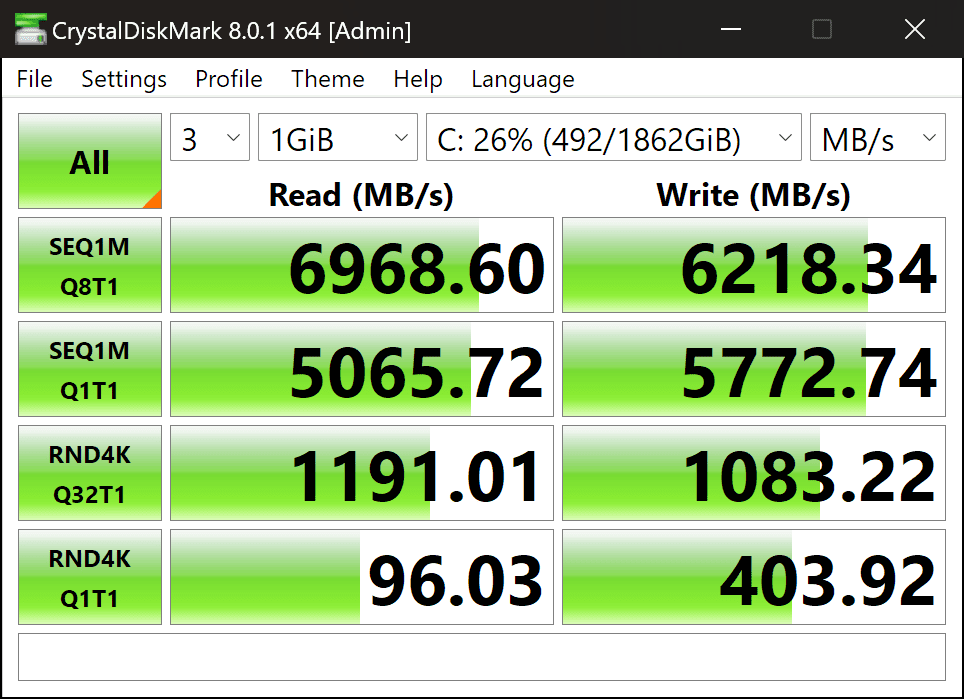Click the Read (MB/s) column header
This screenshot has width=964, height=699.
click(361, 195)
